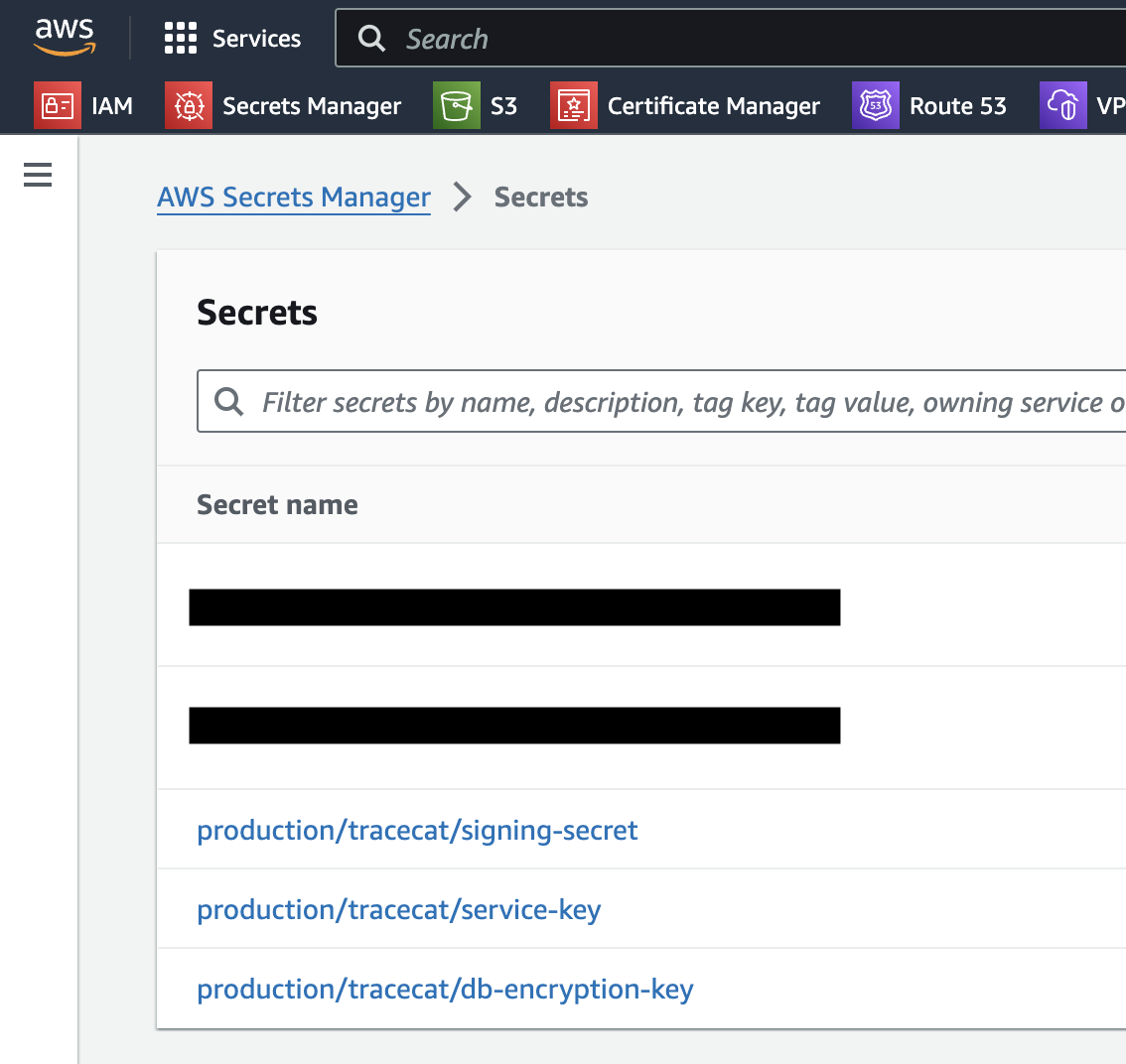Open the IAM shortcut icon
Viewport: 1126px width, 1064px height.
pos(58,105)
